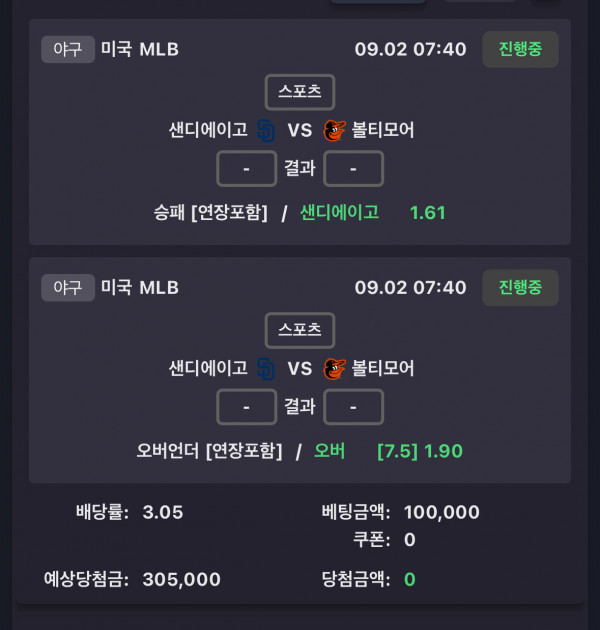This screenshot has width=600, height=630.
Task: Select the 야구 tag in first bet card
Action: click(68, 49)
